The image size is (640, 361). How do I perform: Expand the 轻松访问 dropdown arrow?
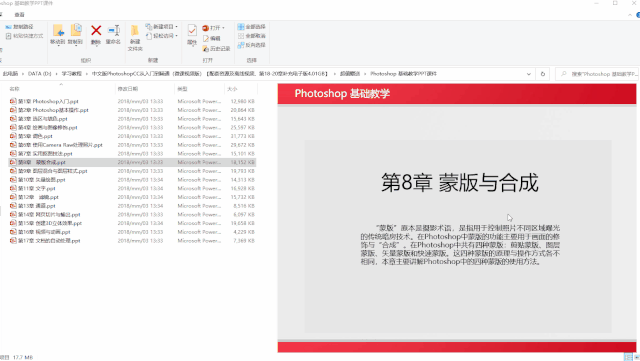click(x=176, y=36)
